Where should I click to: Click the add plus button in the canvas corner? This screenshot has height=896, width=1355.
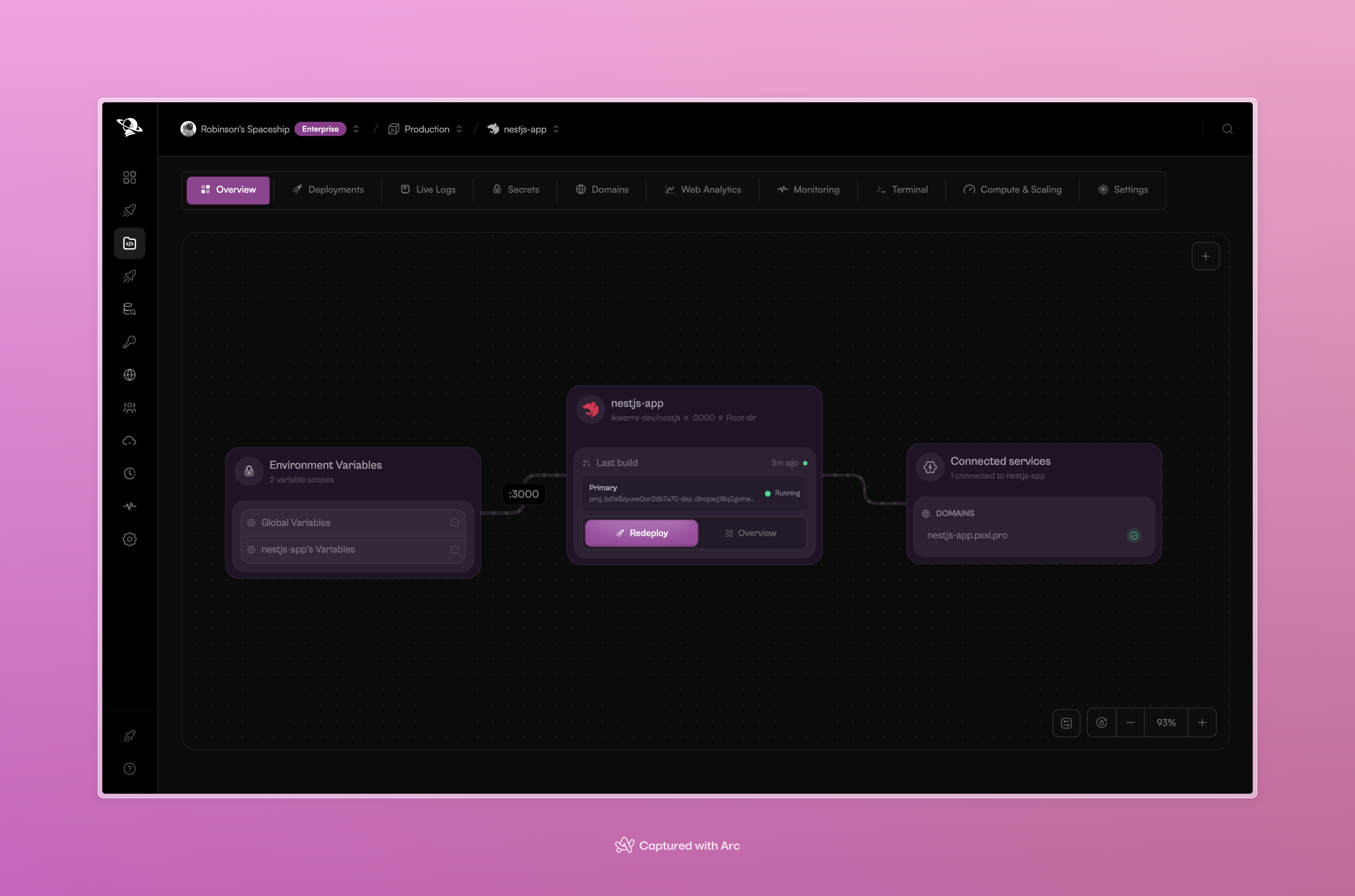(1205, 256)
